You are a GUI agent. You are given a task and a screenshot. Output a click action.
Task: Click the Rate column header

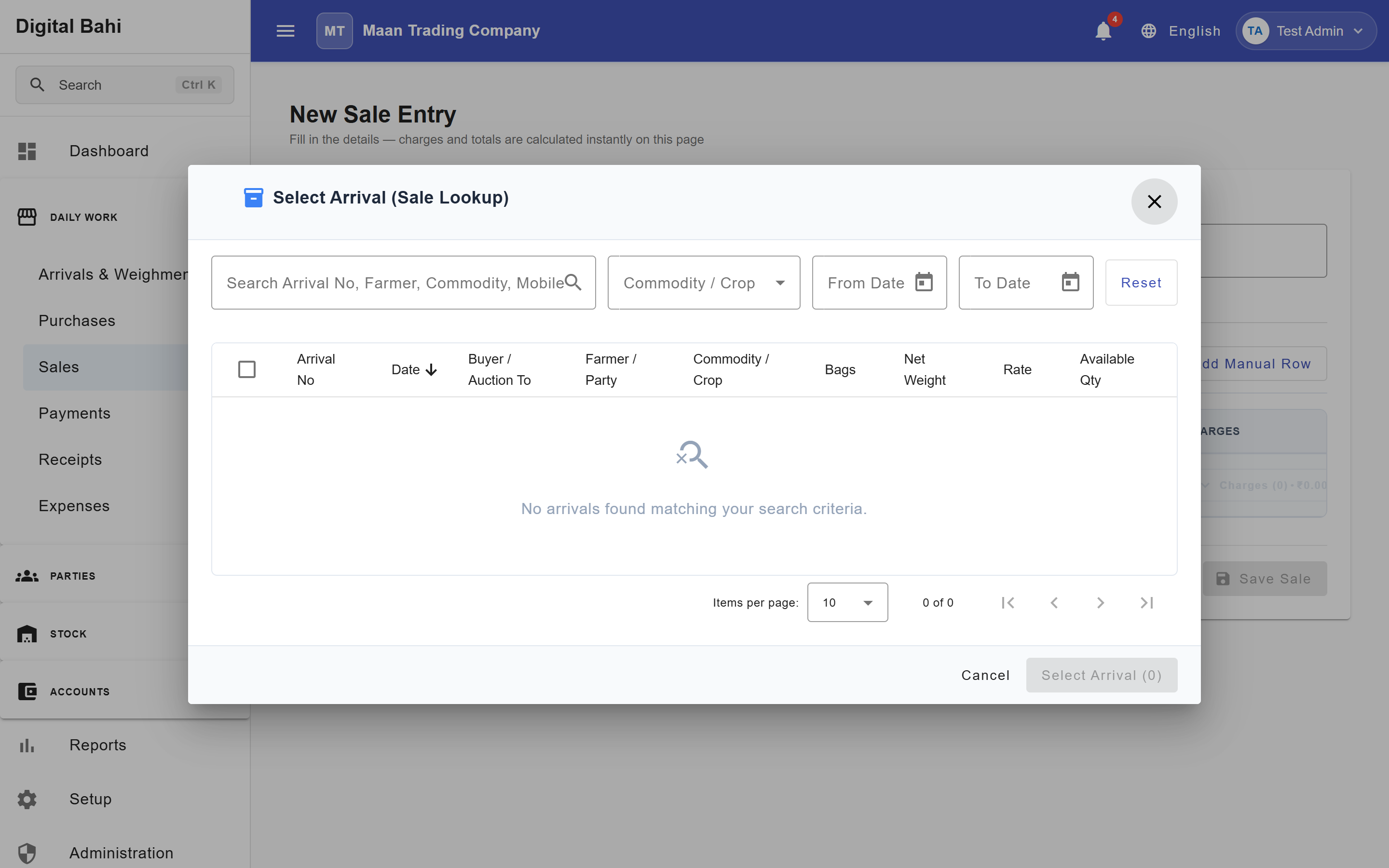1017,370
